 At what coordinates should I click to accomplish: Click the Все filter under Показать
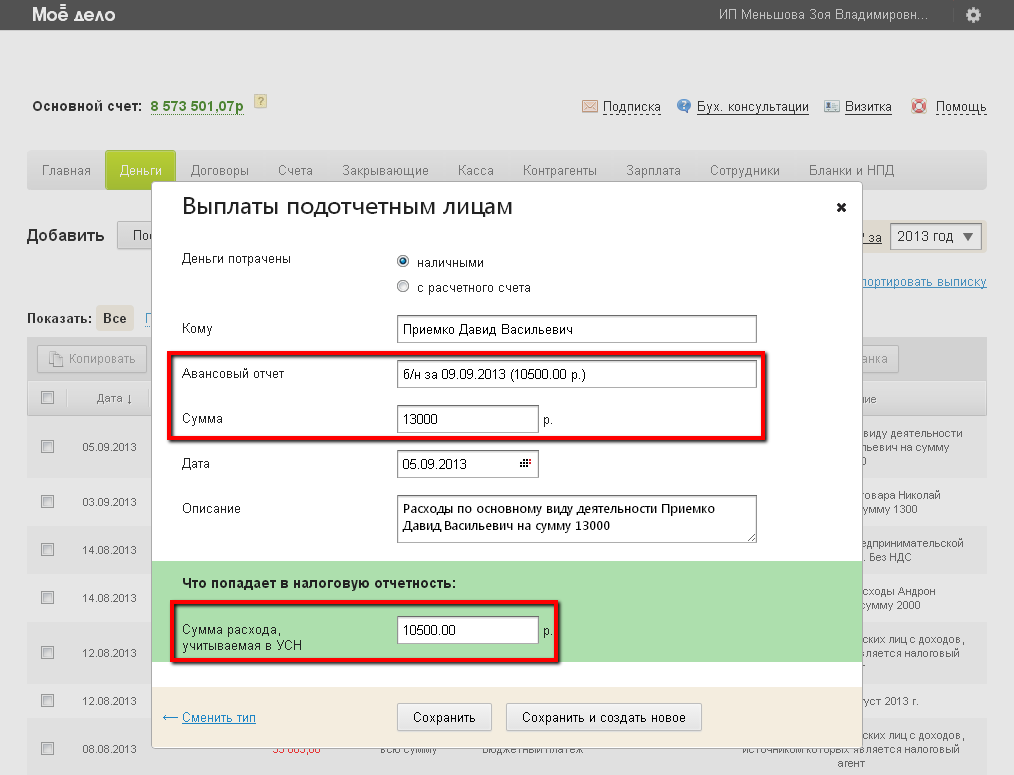click(114, 318)
